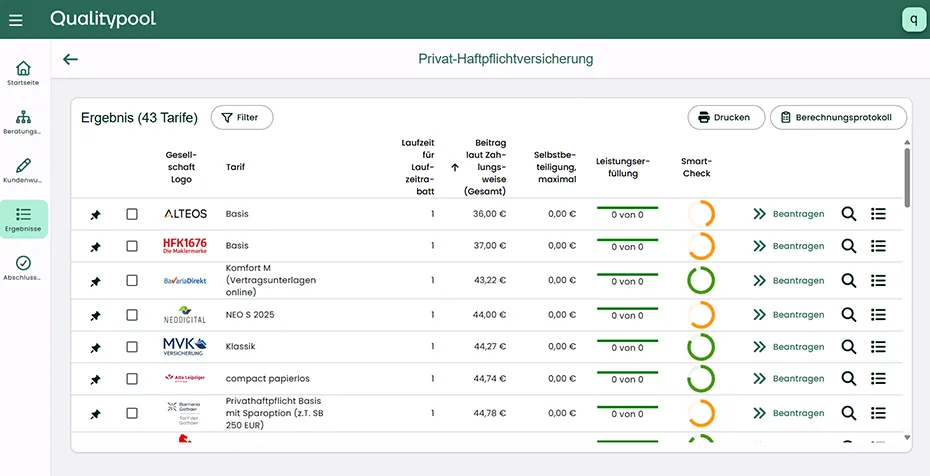This screenshot has width=930, height=476.
Task: Show list view for Privathaftpflicht Basis
Action: click(x=878, y=413)
